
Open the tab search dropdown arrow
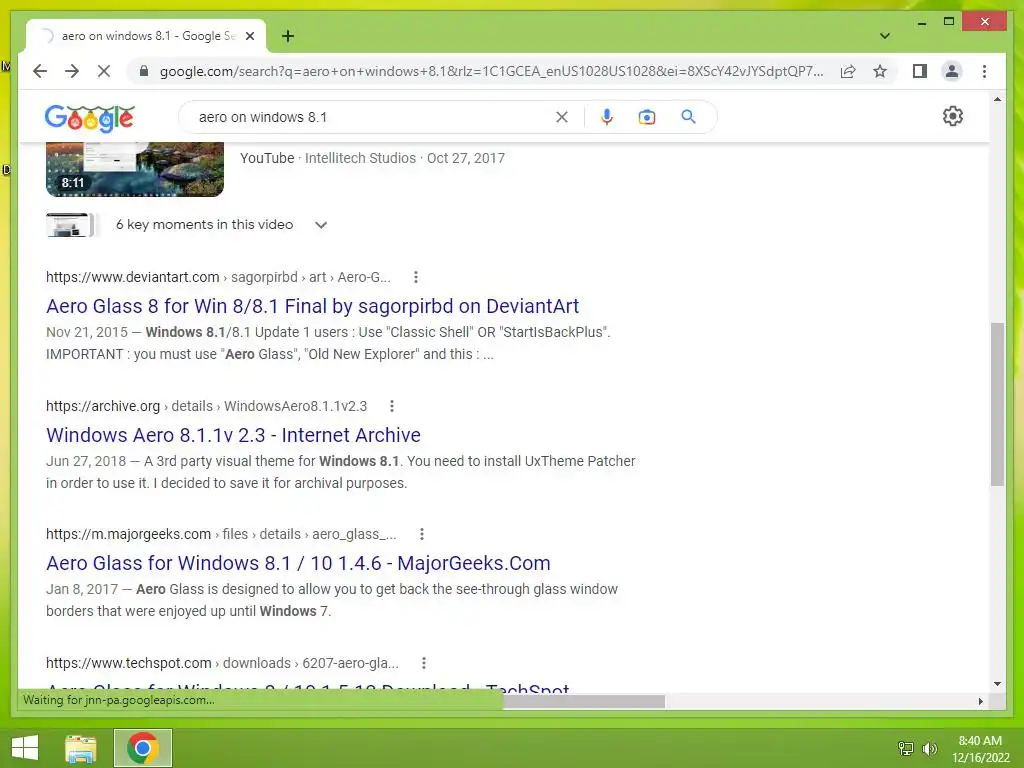(885, 36)
